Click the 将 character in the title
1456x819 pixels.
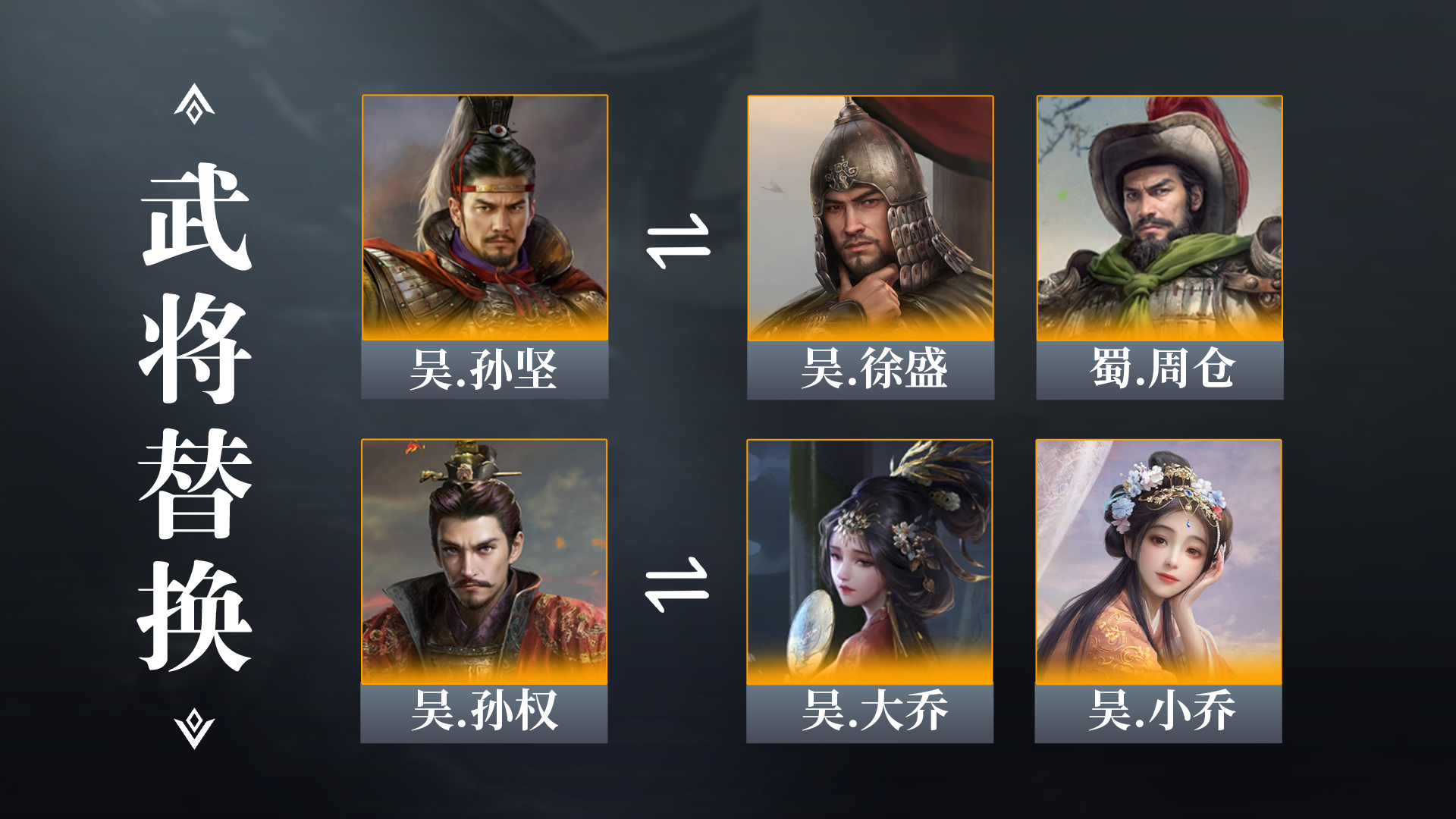[x=196, y=348]
